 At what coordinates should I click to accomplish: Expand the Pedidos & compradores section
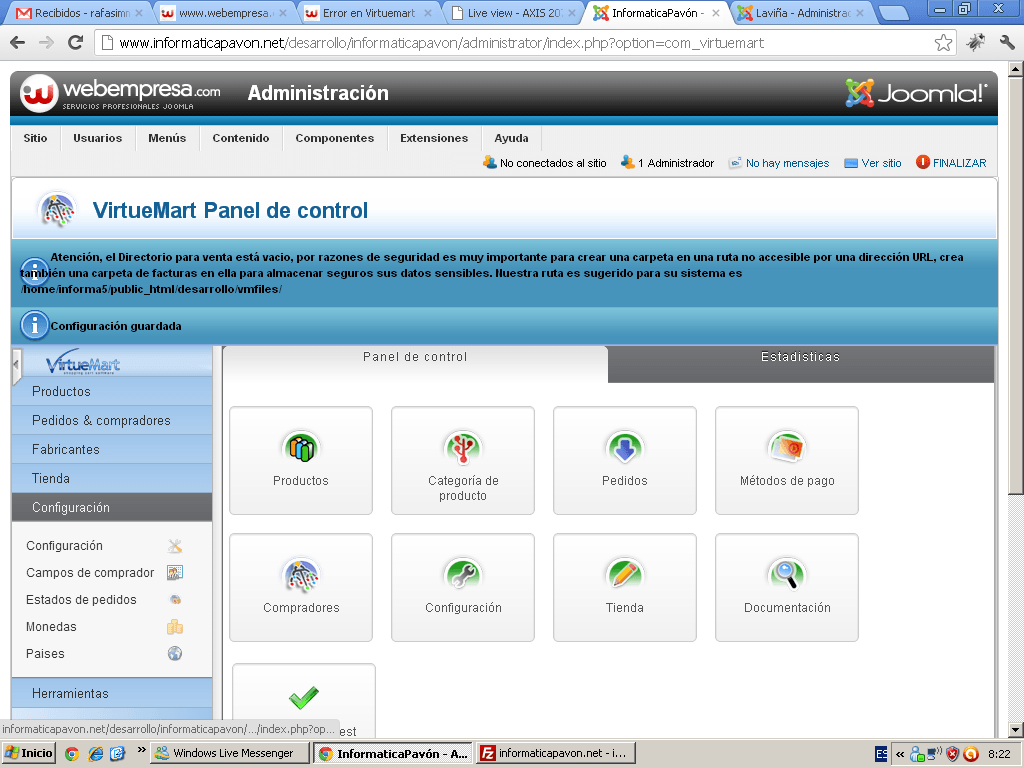coord(112,421)
